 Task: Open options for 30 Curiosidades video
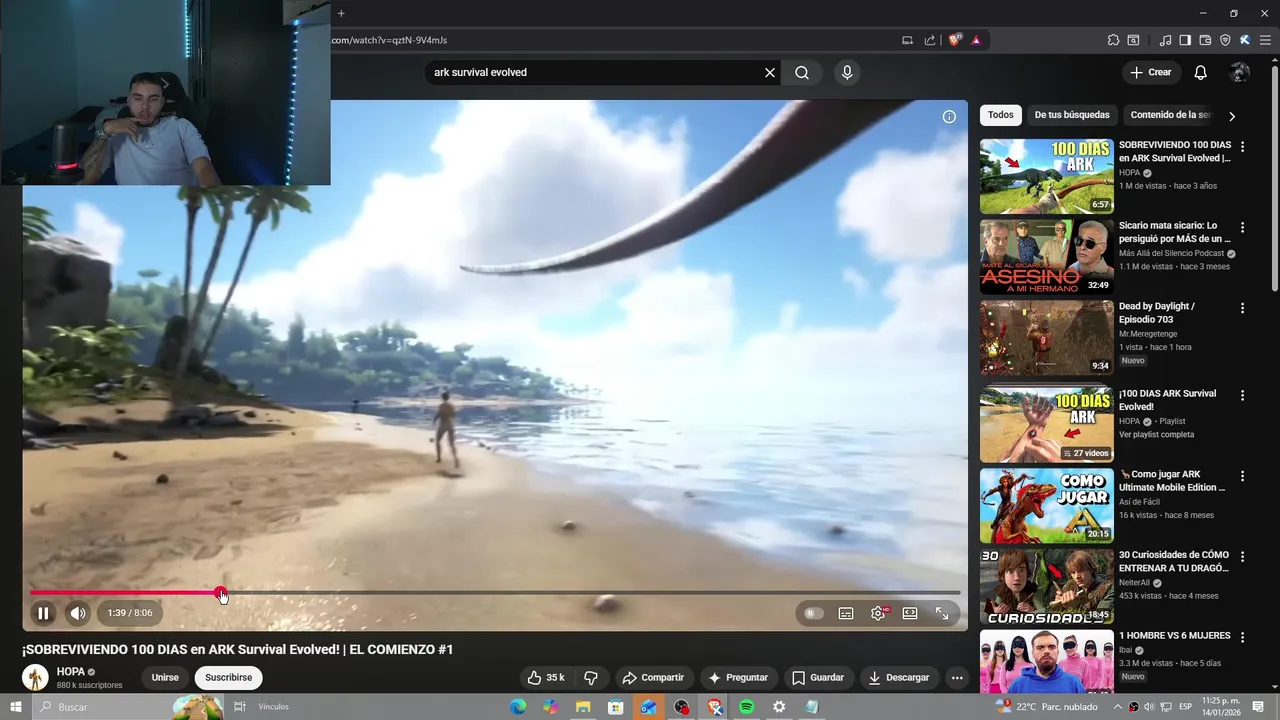(x=1243, y=557)
